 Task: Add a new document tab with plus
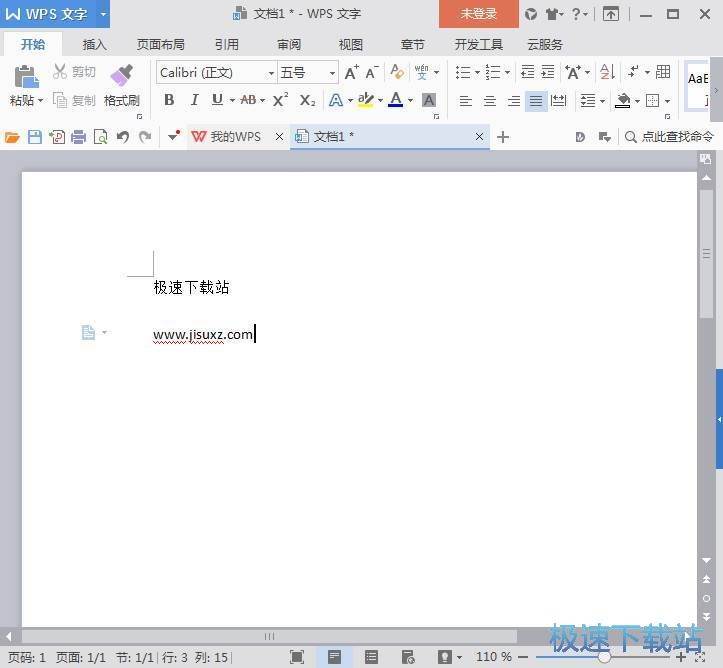(x=503, y=137)
